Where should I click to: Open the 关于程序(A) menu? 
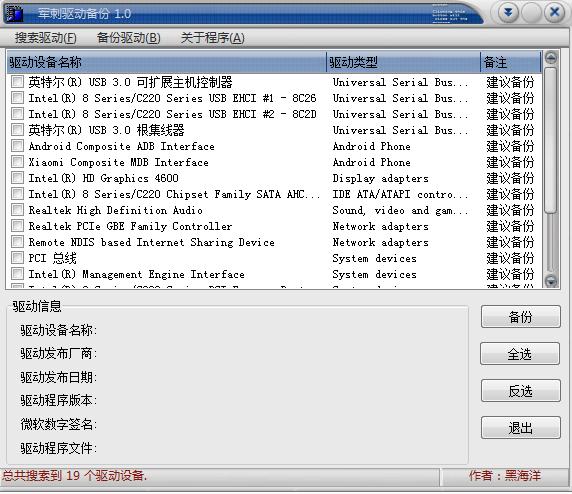coord(213,38)
